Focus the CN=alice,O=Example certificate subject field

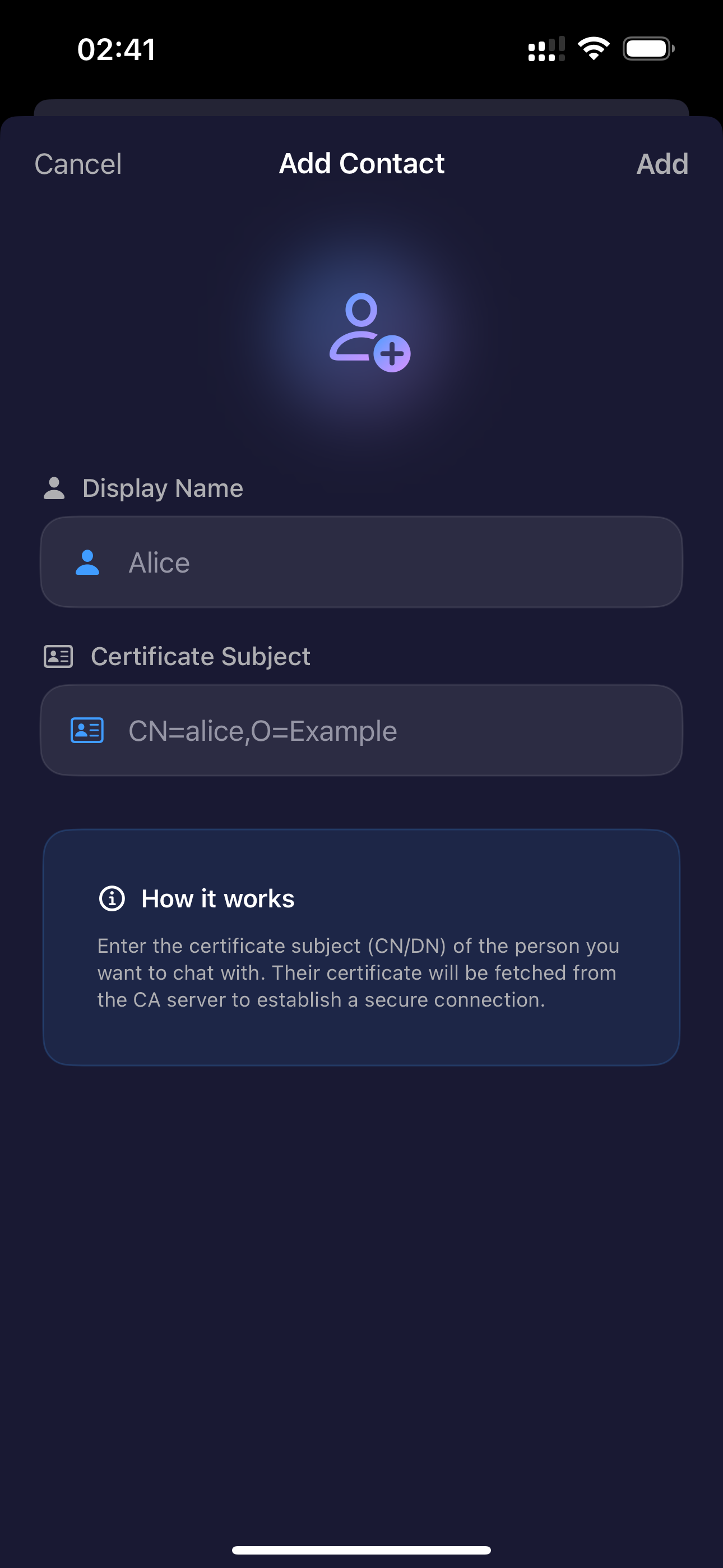pyautogui.click(x=390, y=730)
